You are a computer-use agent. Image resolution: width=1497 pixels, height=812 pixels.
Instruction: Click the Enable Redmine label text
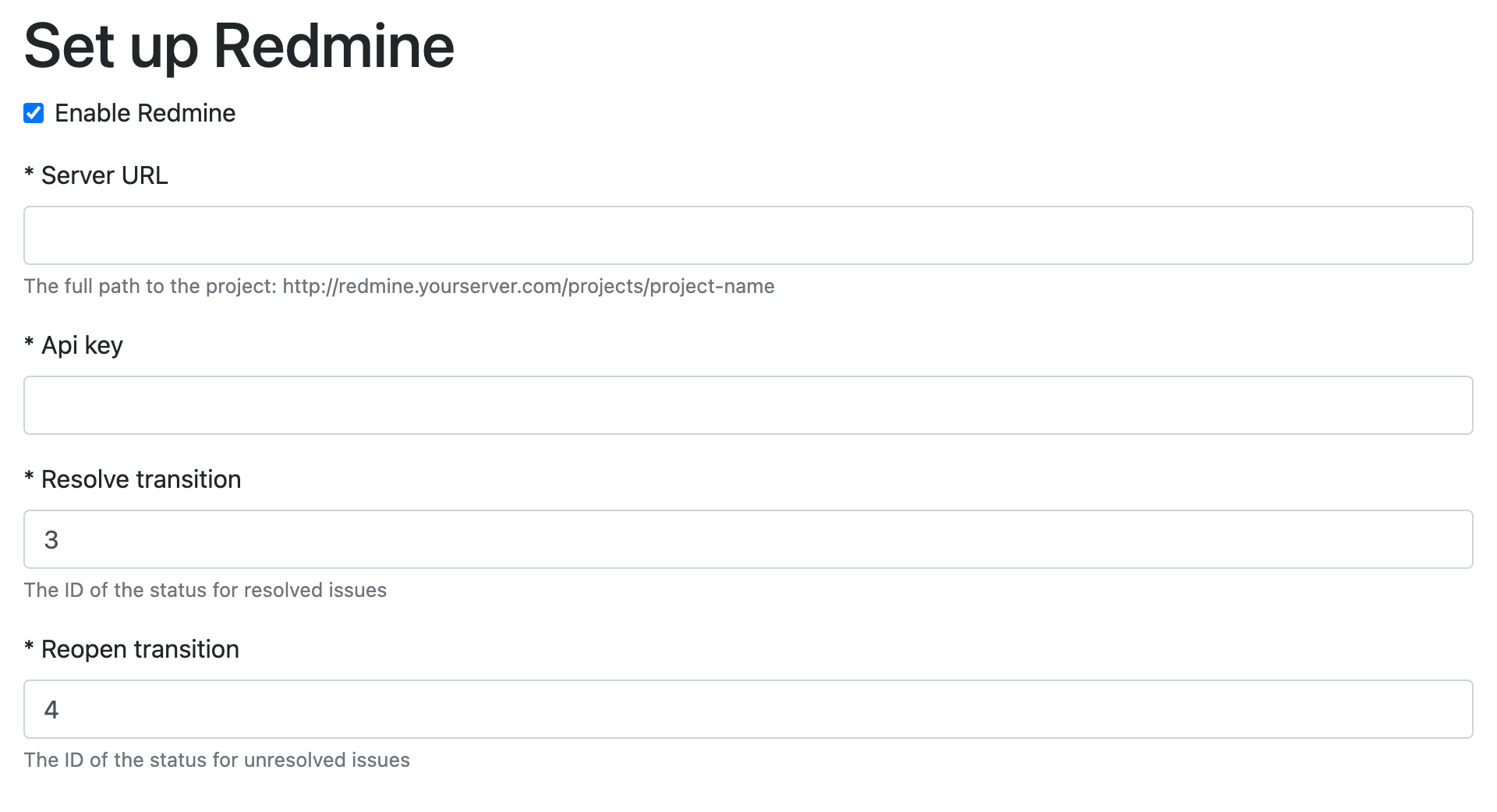tap(144, 113)
